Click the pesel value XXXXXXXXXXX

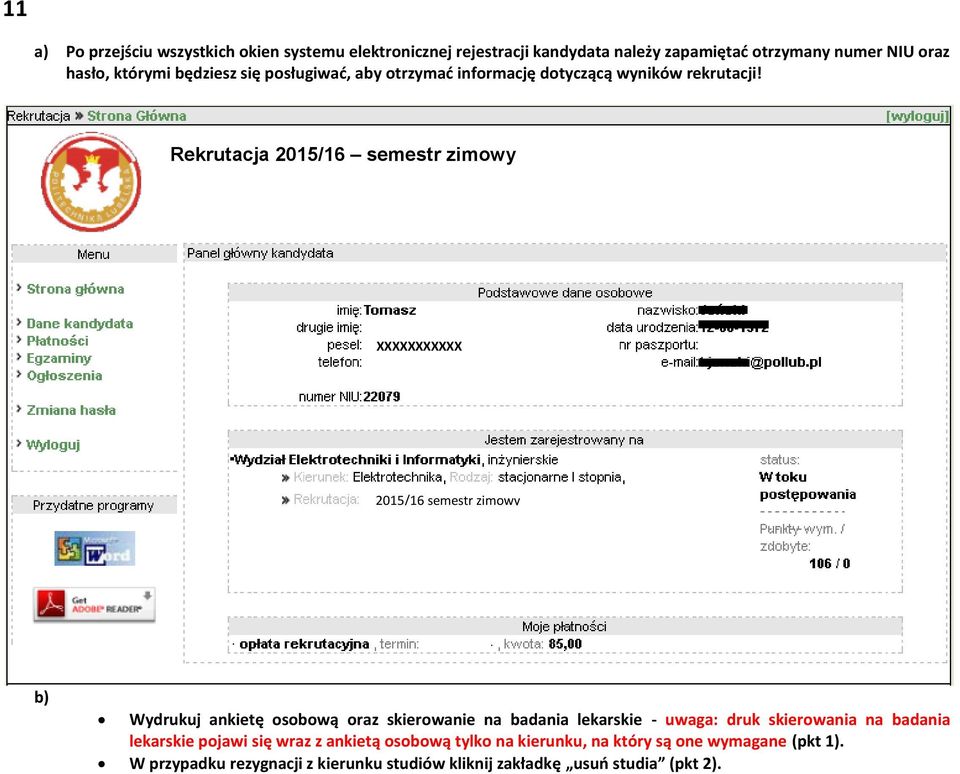click(x=419, y=346)
